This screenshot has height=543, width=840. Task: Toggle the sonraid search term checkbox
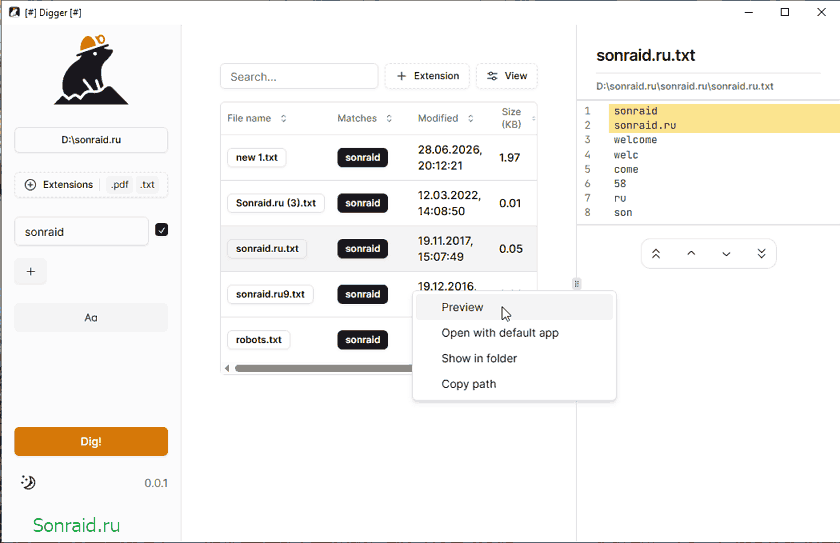161,230
